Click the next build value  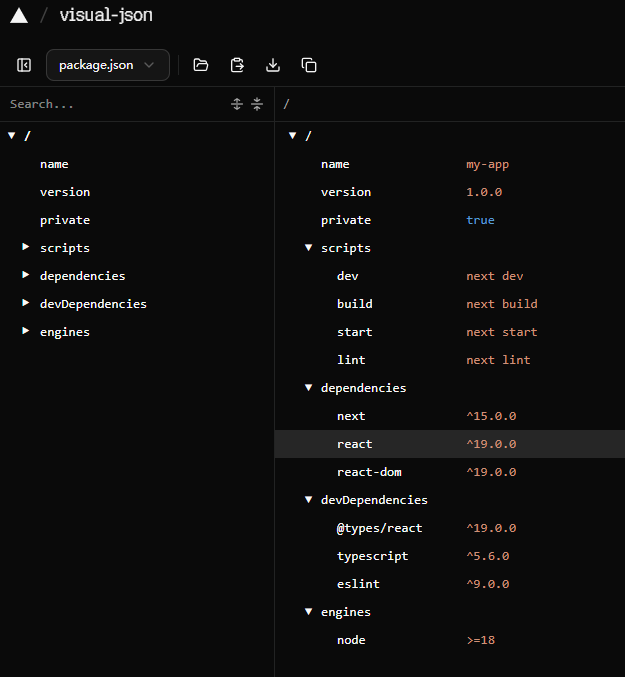click(x=502, y=304)
